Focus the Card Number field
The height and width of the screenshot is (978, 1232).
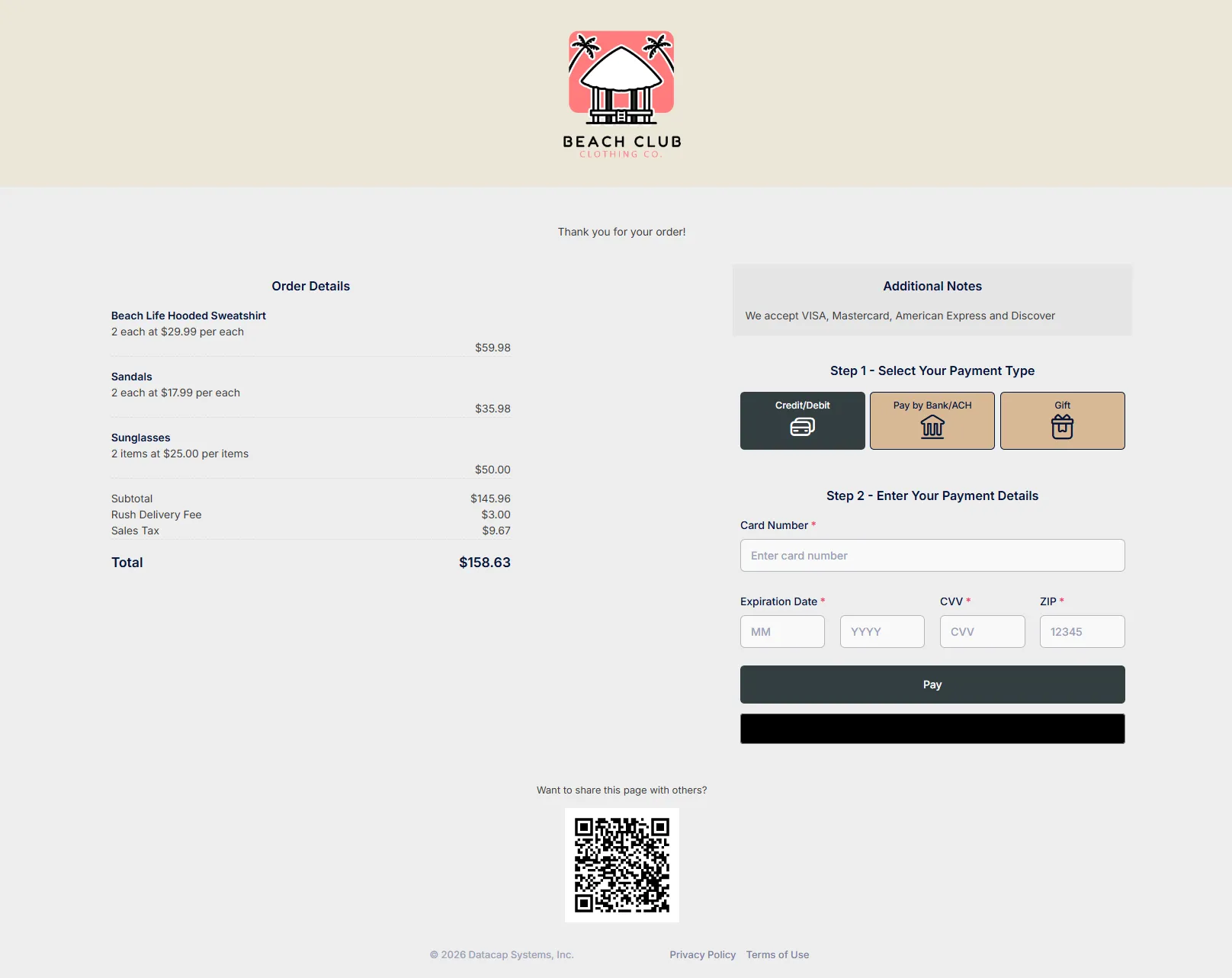click(x=932, y=556)
